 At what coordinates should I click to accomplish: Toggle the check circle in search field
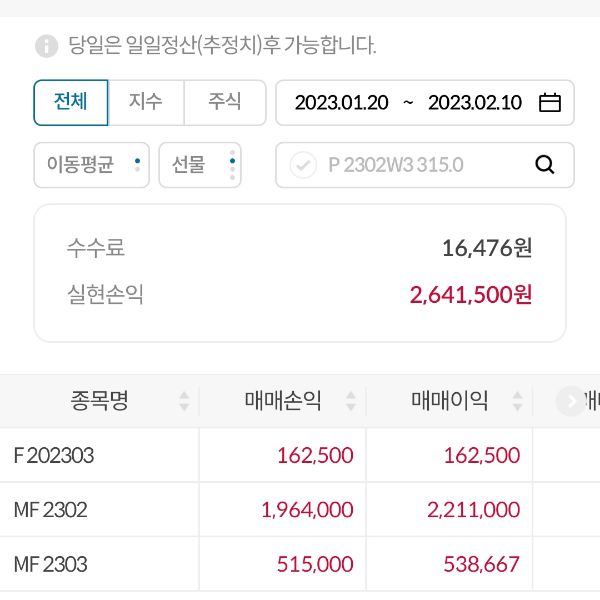point(303,165)
